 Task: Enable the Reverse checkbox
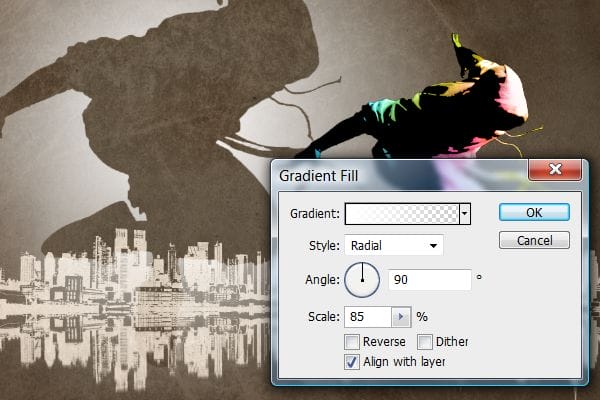pyautogui.click(x=352, y=342)
